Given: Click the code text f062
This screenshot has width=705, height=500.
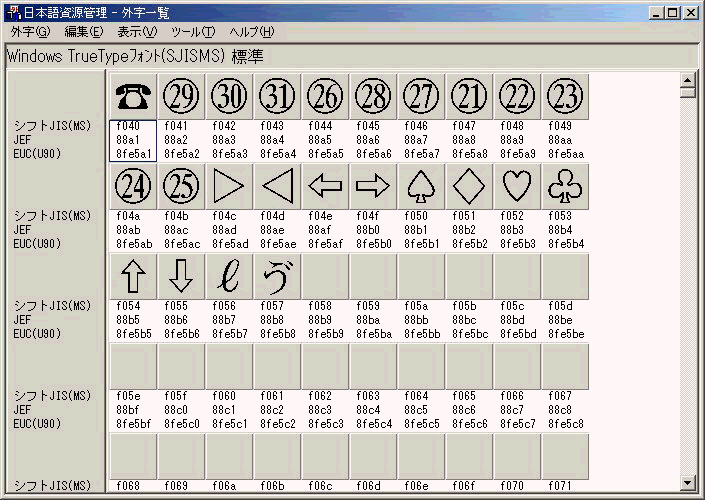Looking at the screenshot, I should (320, 396).
